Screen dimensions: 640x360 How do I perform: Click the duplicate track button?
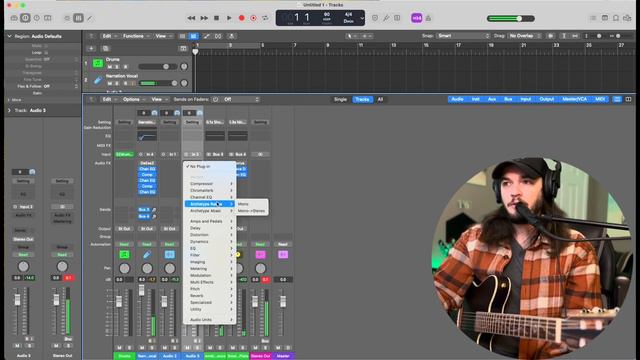pos(105,48)
